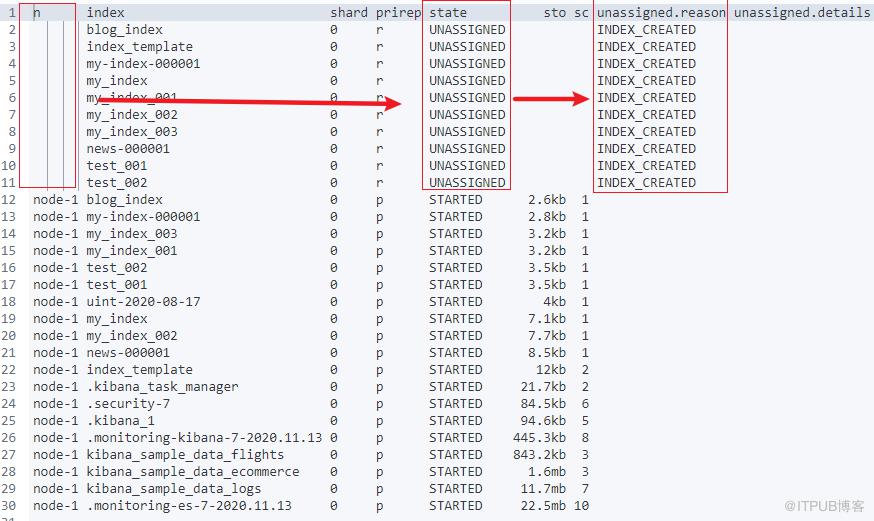Select the 'prirep' column header
874x521 pixels.
pos(399,13)
